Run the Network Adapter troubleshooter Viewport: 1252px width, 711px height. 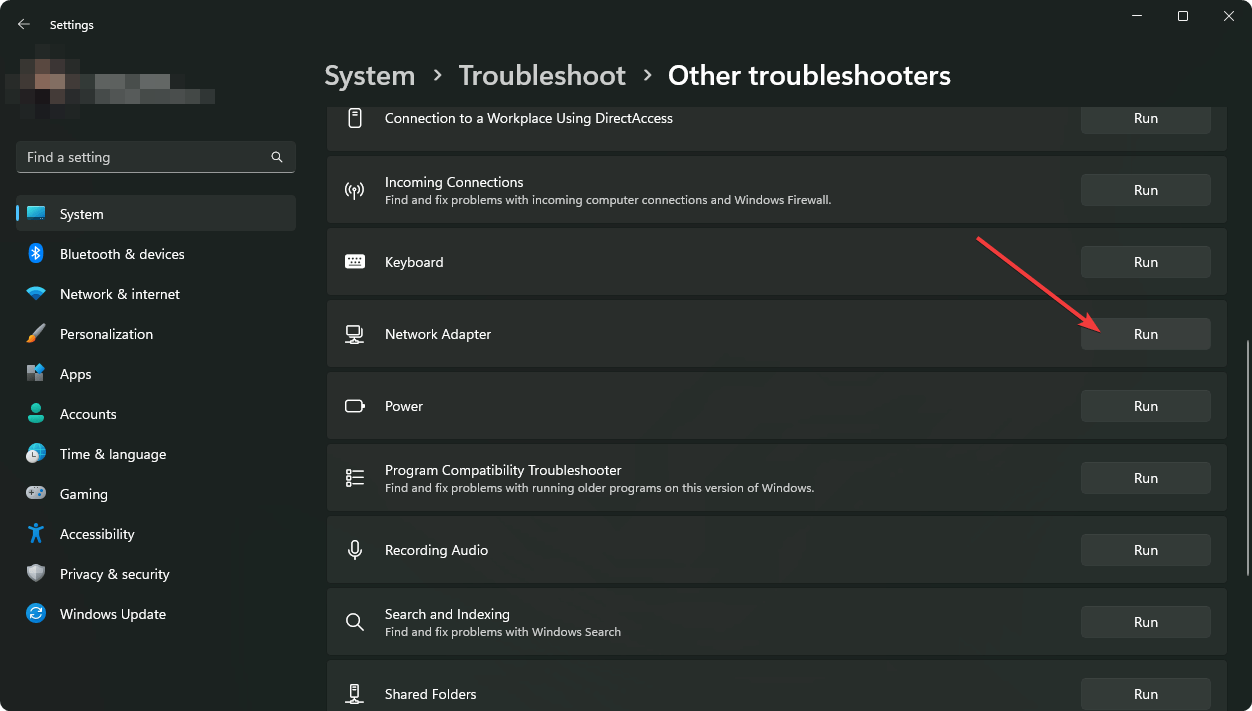[1145, 334]
